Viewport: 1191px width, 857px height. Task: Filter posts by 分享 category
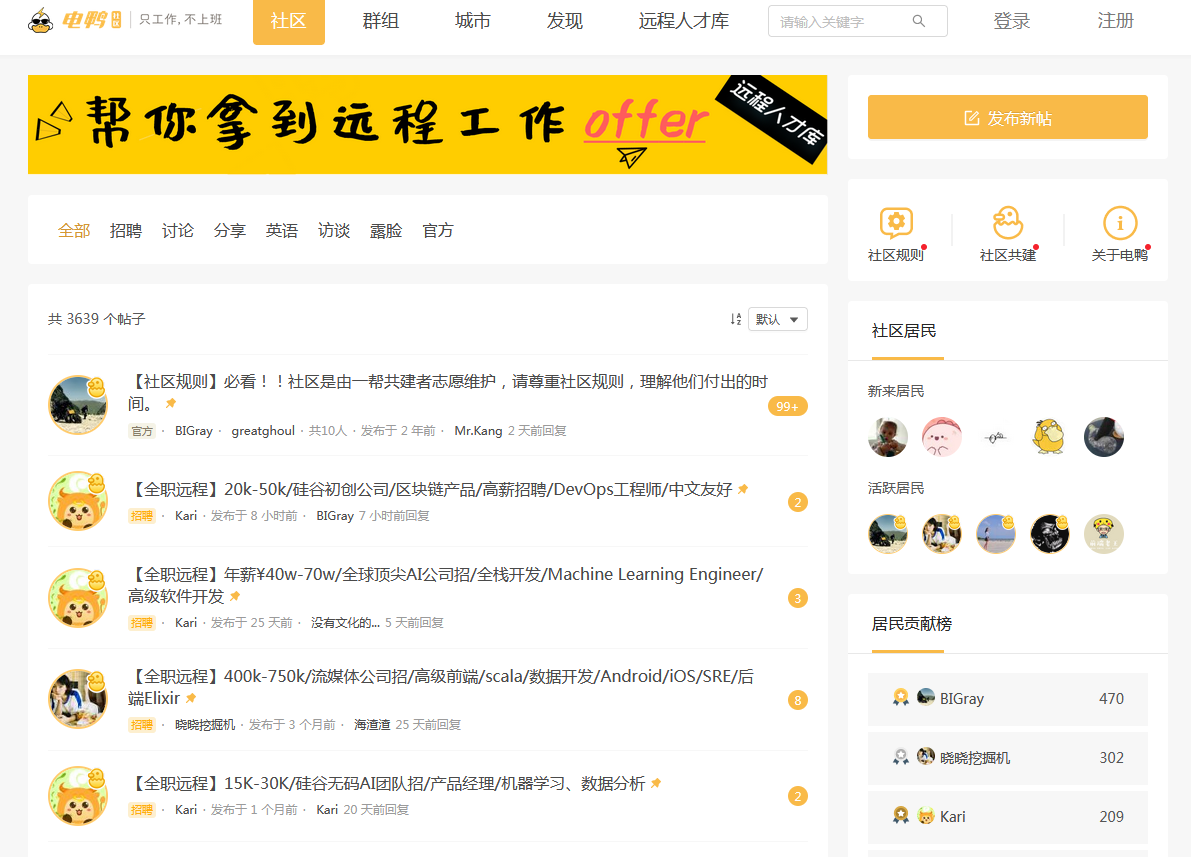(x=229, y=230)
